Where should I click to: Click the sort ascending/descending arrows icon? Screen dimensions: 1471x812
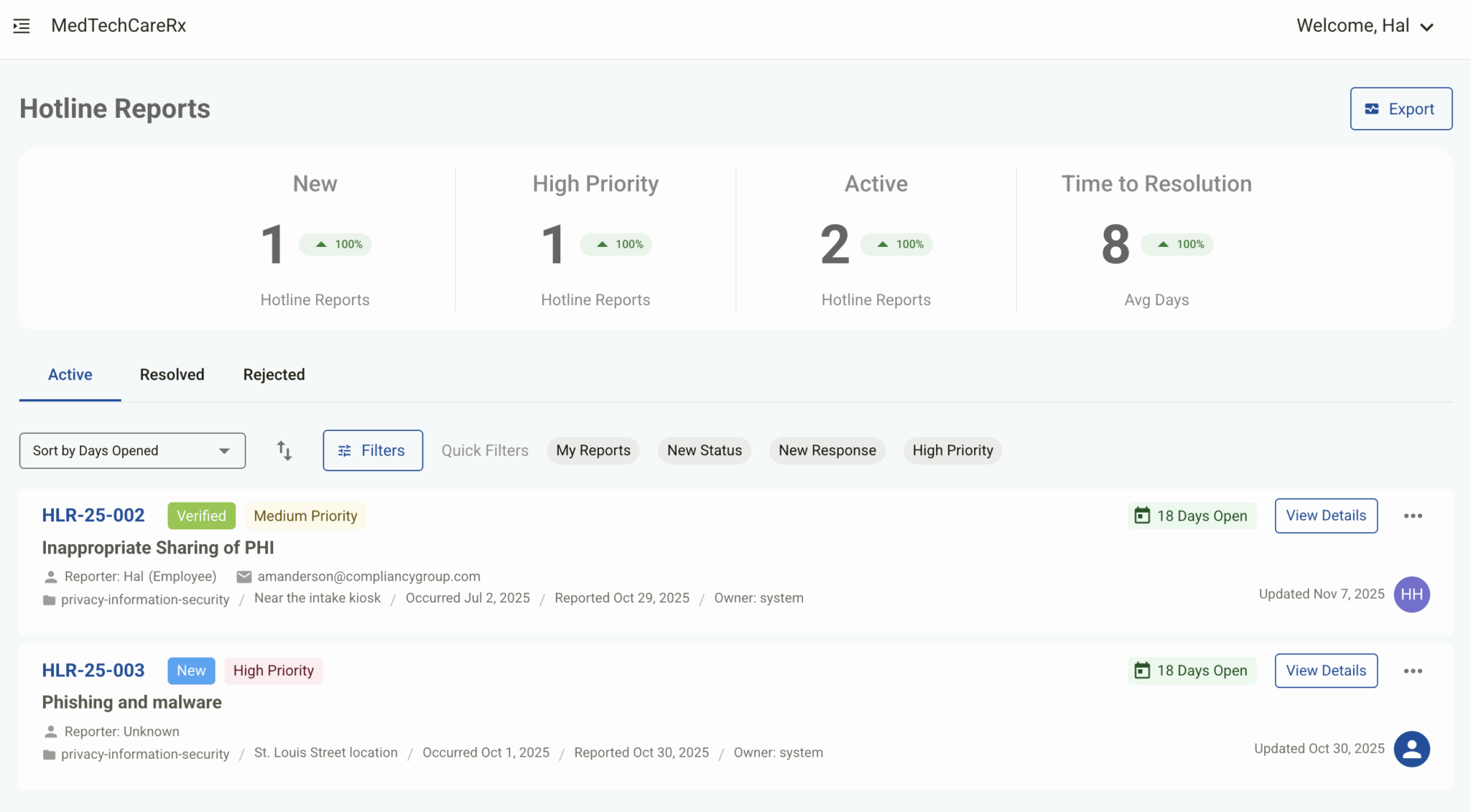tap(284, 450)
